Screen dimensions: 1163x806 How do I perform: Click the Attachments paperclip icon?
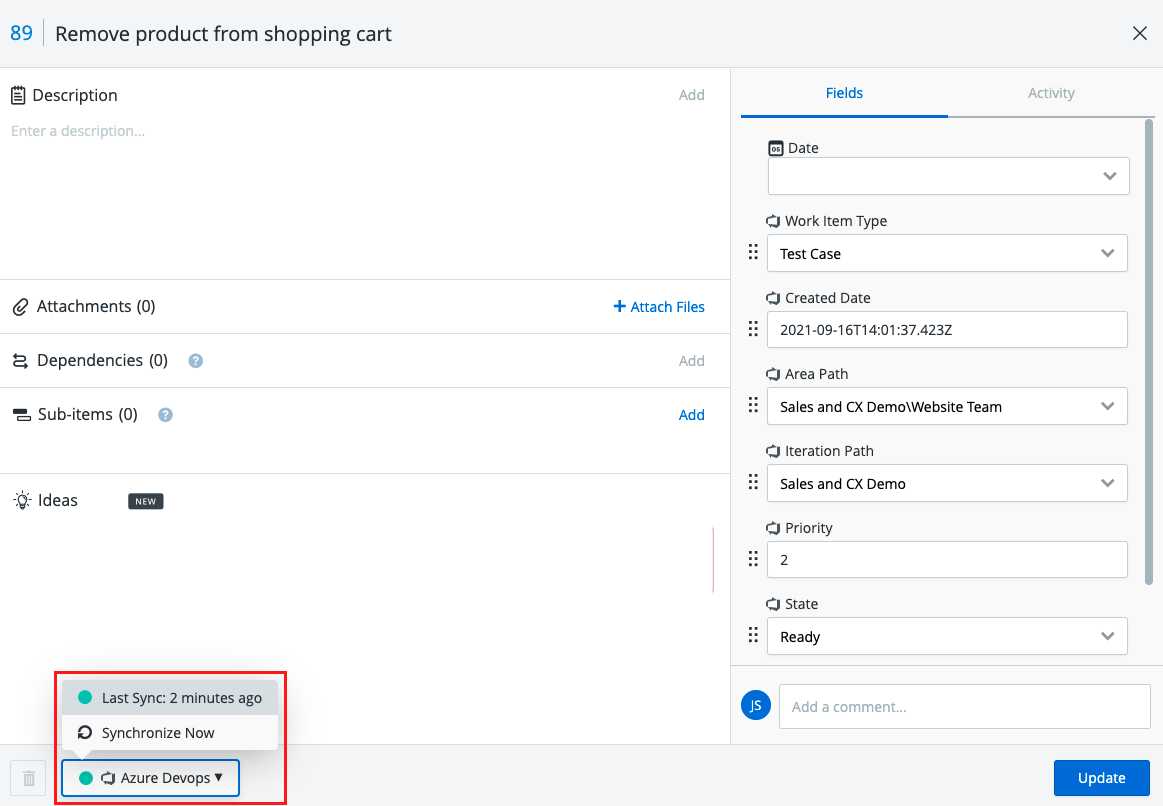coord(20,307)
